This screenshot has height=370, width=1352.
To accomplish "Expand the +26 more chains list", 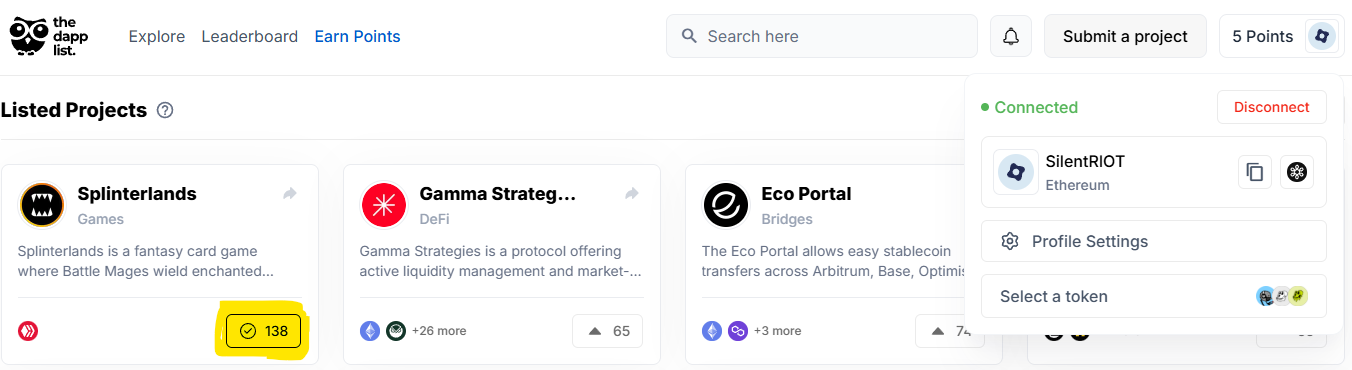I will pyautogui.click(x=439, y=331).
